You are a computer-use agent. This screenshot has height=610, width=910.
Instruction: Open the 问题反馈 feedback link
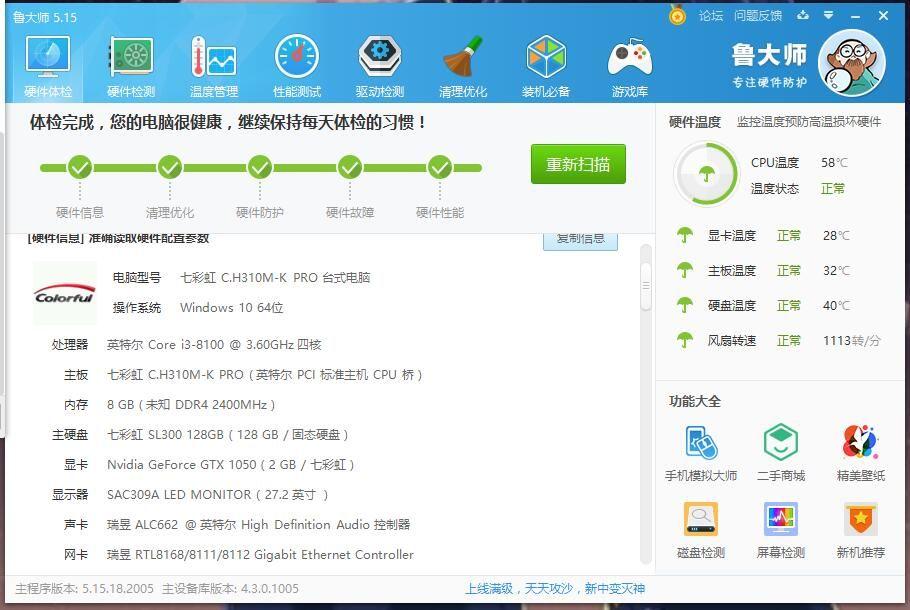[758, 16]
